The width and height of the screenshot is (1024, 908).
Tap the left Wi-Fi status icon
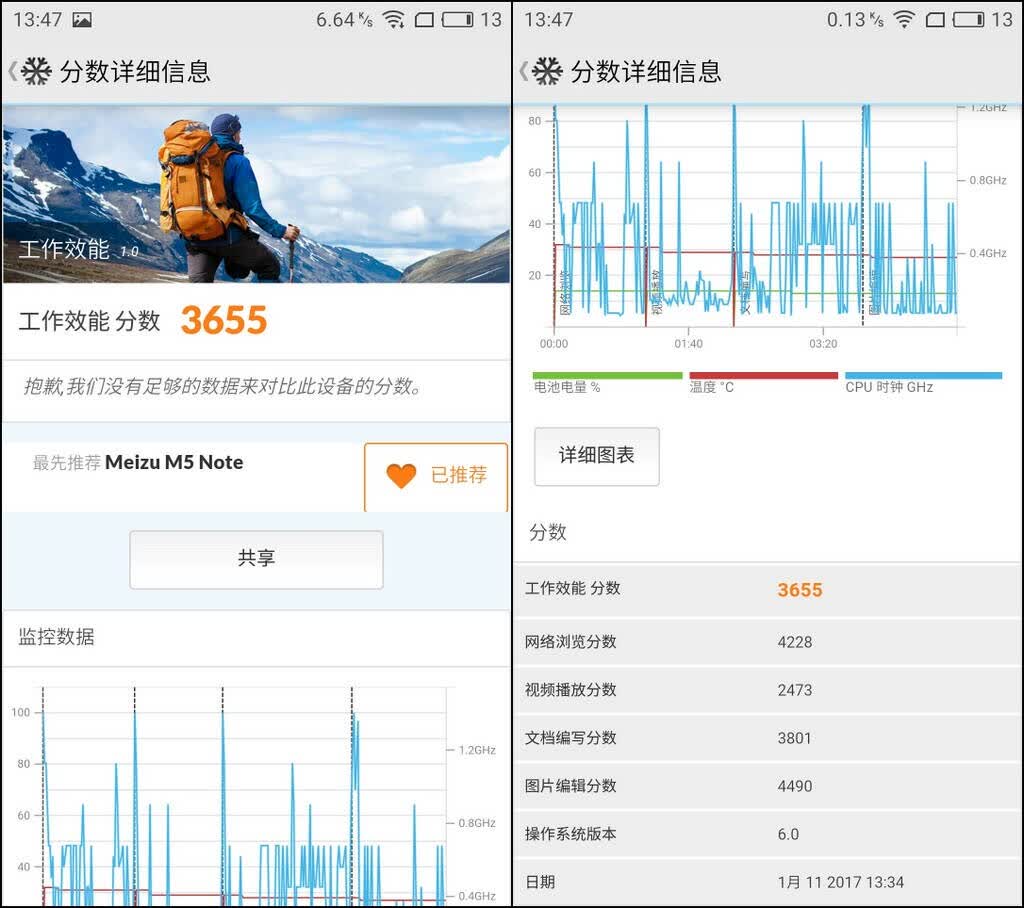pyautogui.click(x=393, y=20)
